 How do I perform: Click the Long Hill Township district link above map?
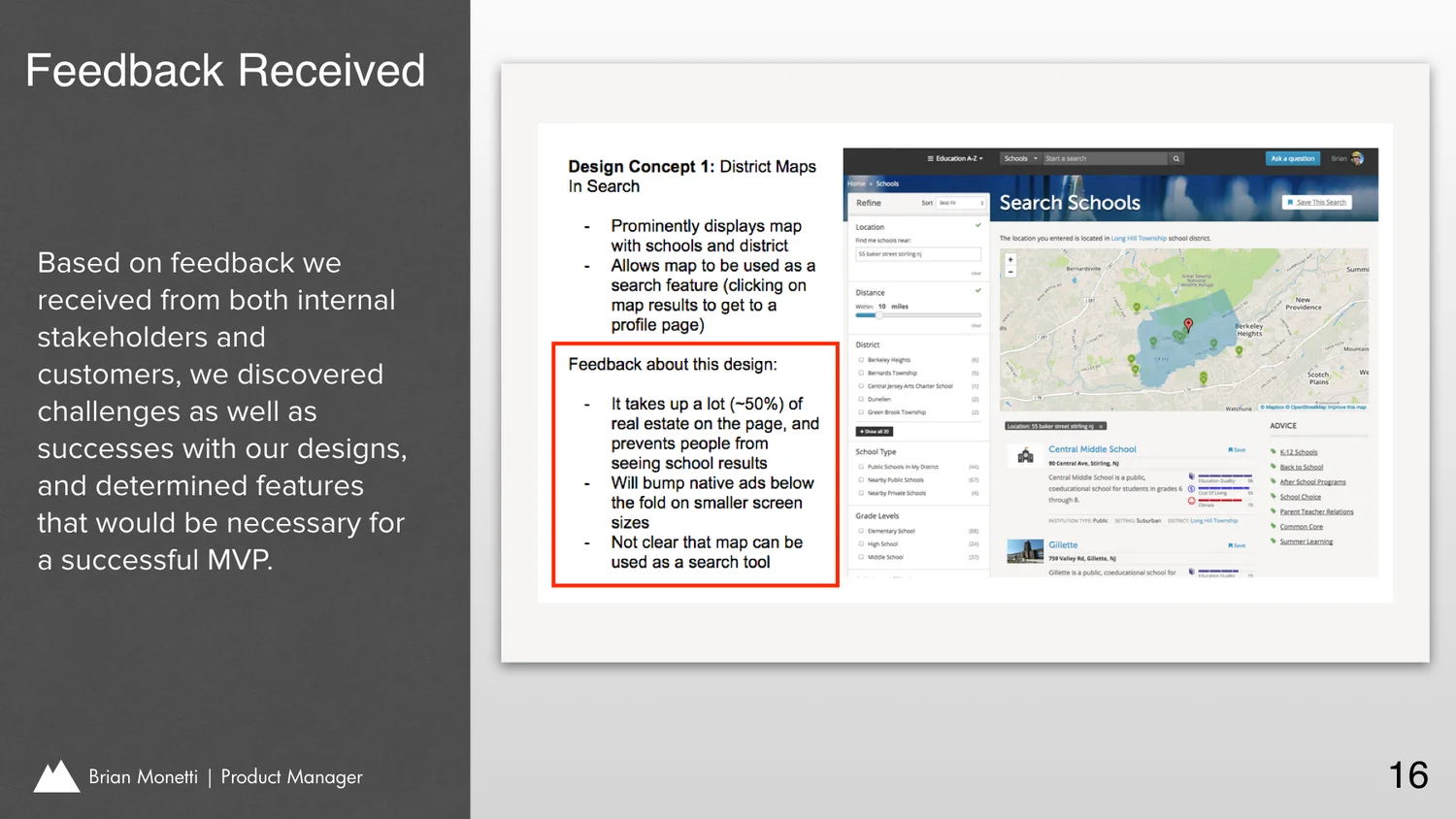(1139, 238)
